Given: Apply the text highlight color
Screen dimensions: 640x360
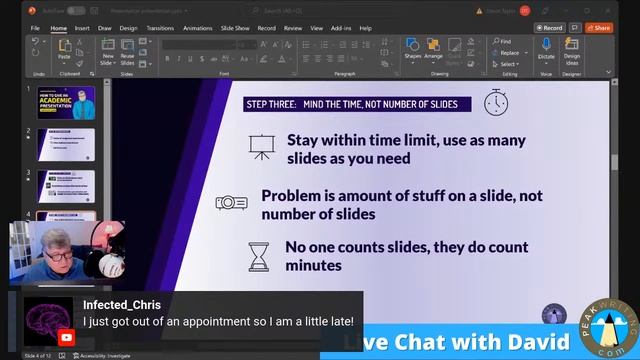Looking at the screenshot, I should pyautogui.click(x=265, y=59).
